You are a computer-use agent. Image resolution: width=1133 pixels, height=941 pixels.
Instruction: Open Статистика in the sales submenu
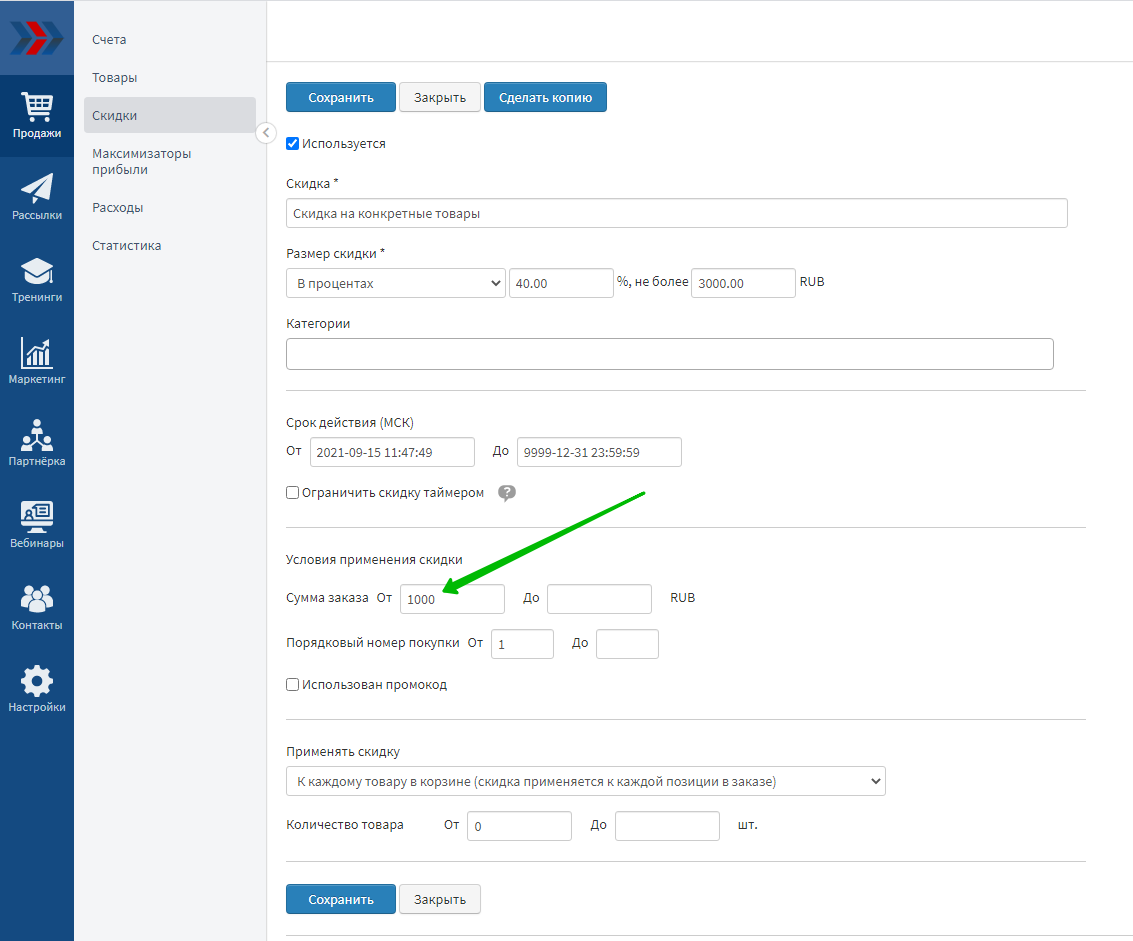coord(127,245)
